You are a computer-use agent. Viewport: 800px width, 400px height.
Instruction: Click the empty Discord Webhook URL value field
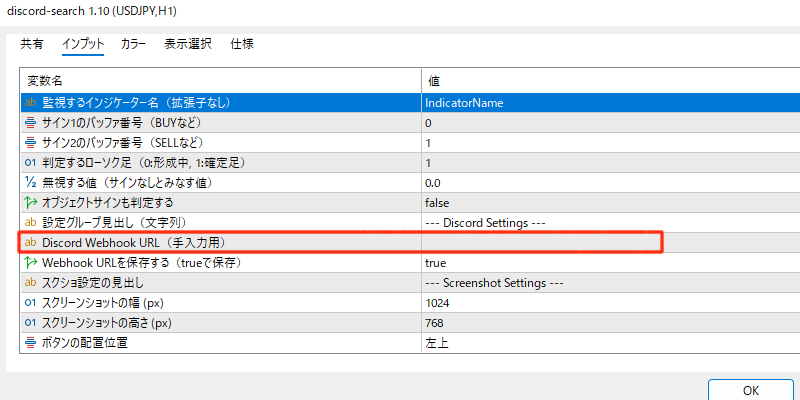click(540, 243)
